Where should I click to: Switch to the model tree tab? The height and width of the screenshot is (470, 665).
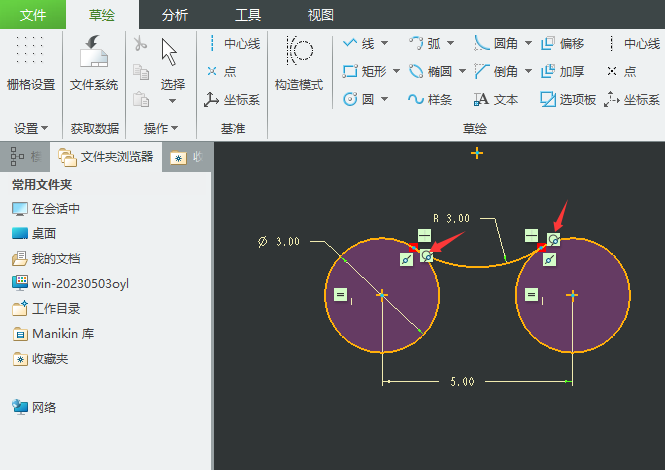click(x=25, y=157)
